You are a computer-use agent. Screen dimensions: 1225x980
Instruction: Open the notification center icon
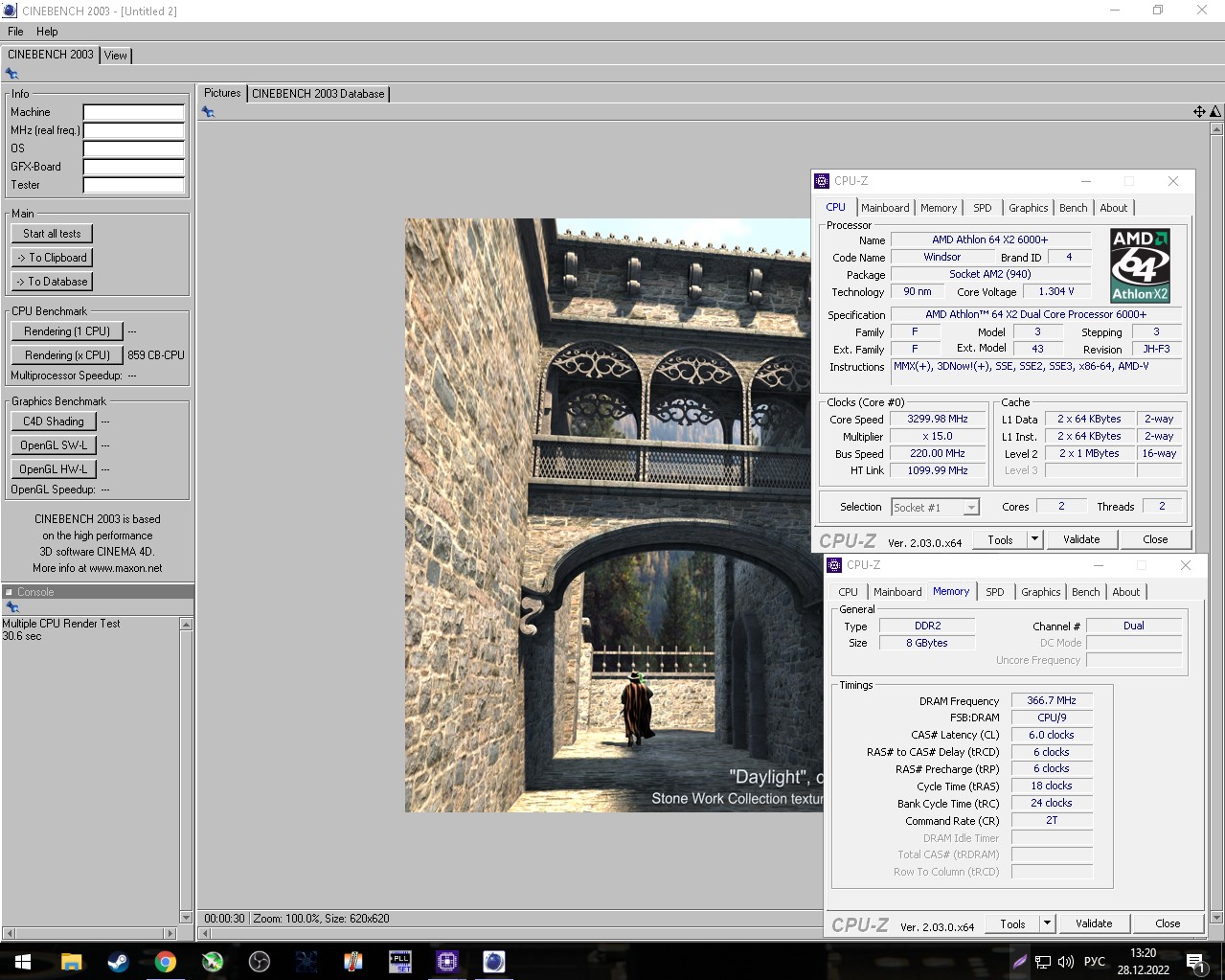(x=1195, y=962)
